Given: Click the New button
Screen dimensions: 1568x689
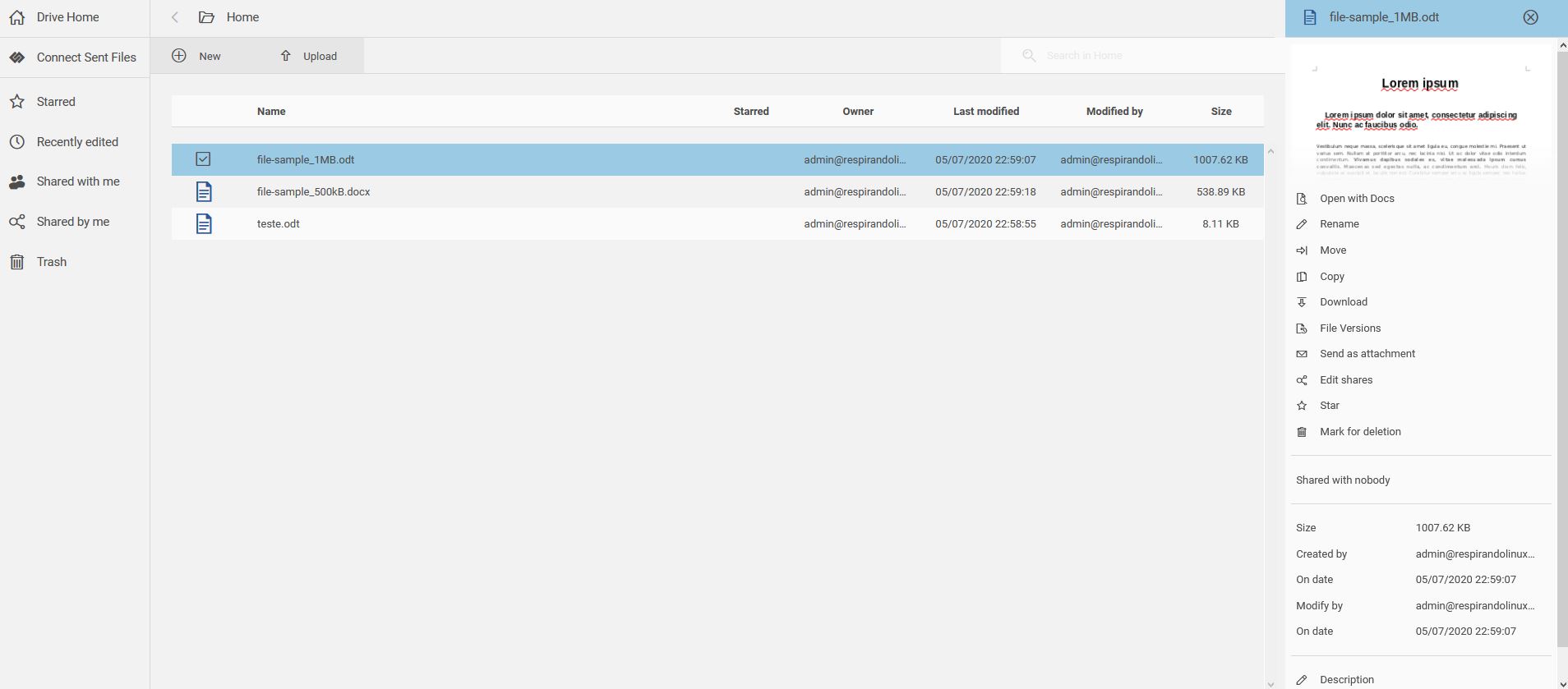Looking at the screenshot, I should 197,56.
